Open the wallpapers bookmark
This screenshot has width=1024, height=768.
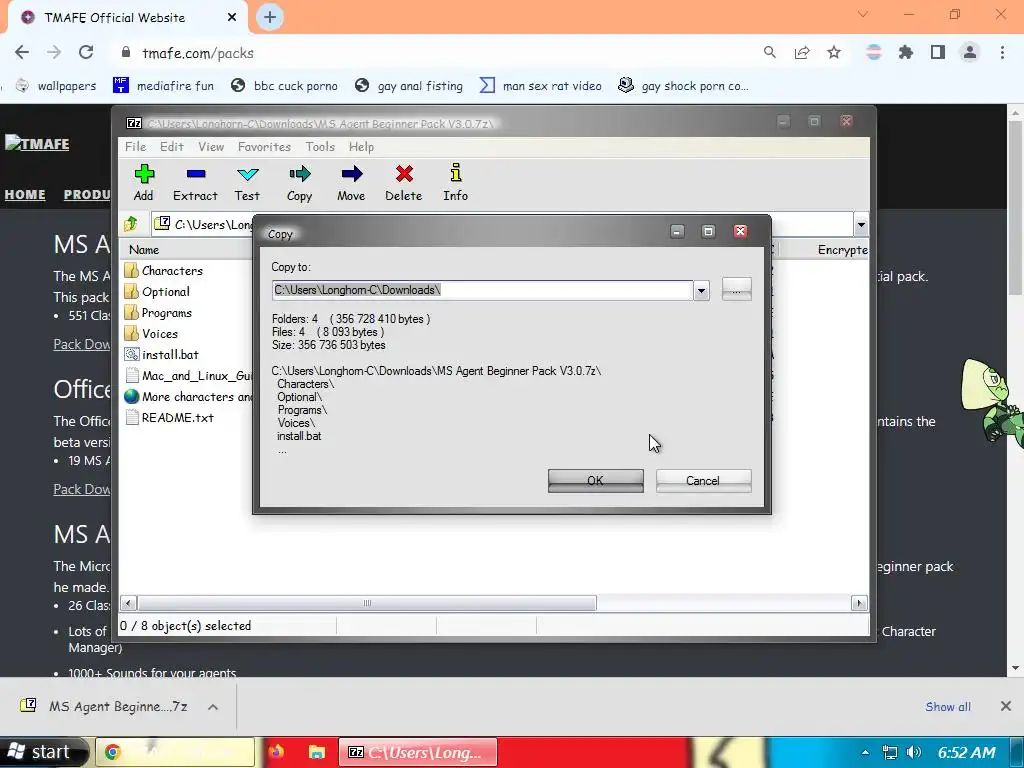tap(56, 86)
